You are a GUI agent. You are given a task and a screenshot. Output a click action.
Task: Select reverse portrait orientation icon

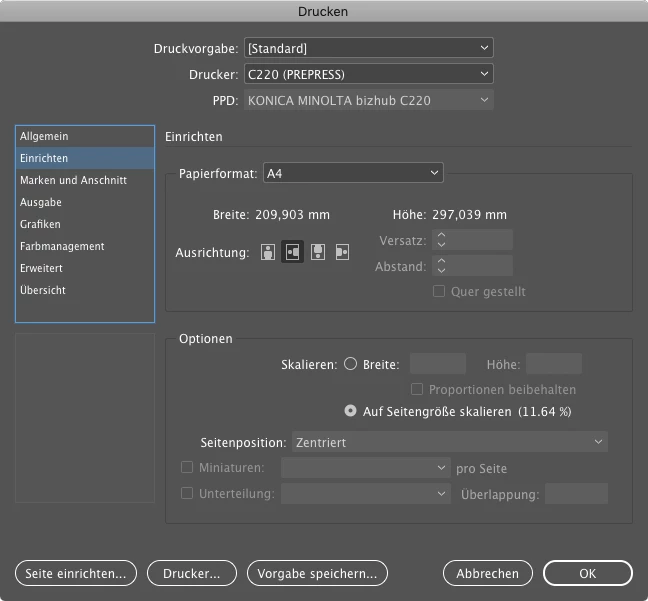pyautogui.click(x=318, y=252)
